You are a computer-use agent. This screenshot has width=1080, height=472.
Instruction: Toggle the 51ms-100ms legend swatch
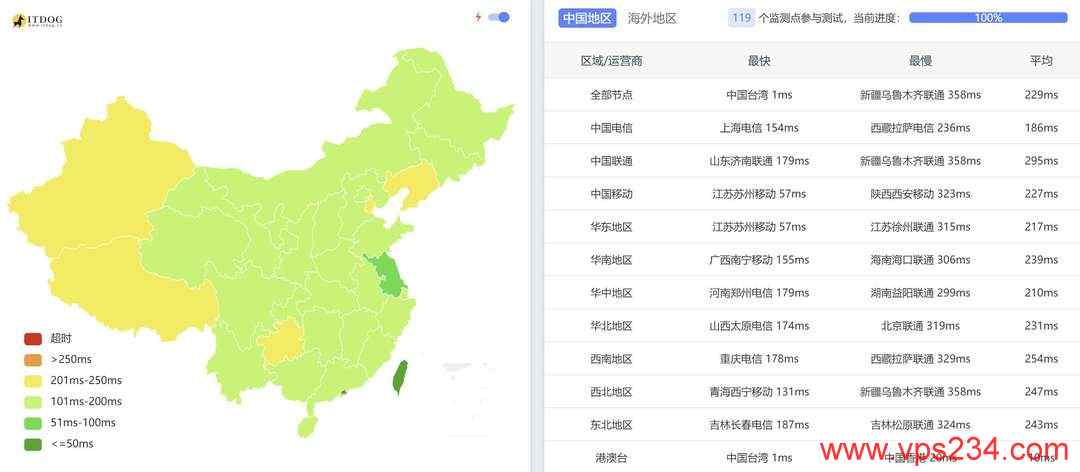pos(33,422)
